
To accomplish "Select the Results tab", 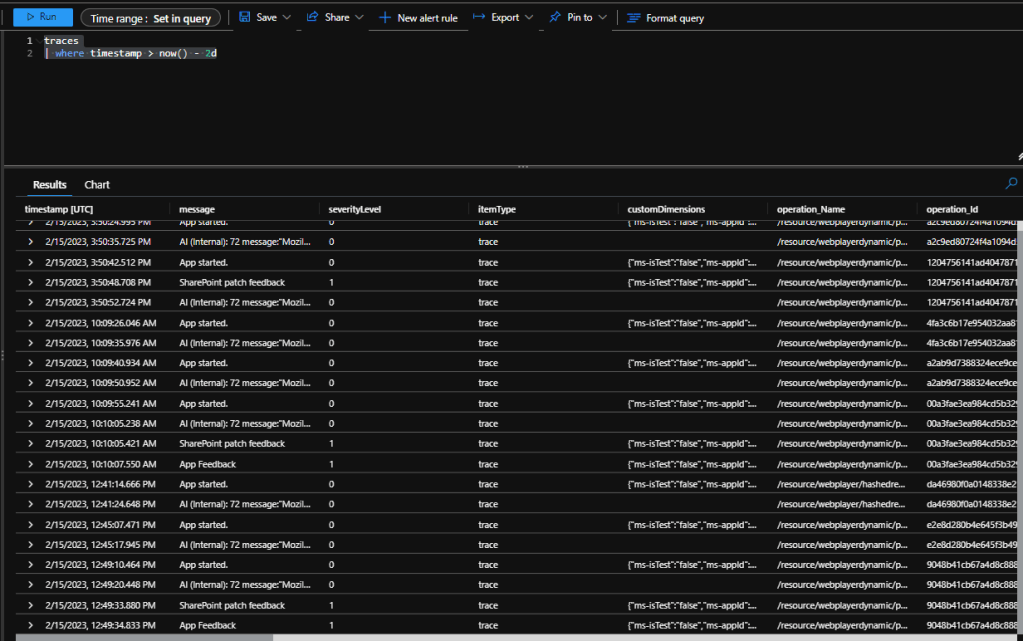I will pyautogui.click(x=50, y=185).
